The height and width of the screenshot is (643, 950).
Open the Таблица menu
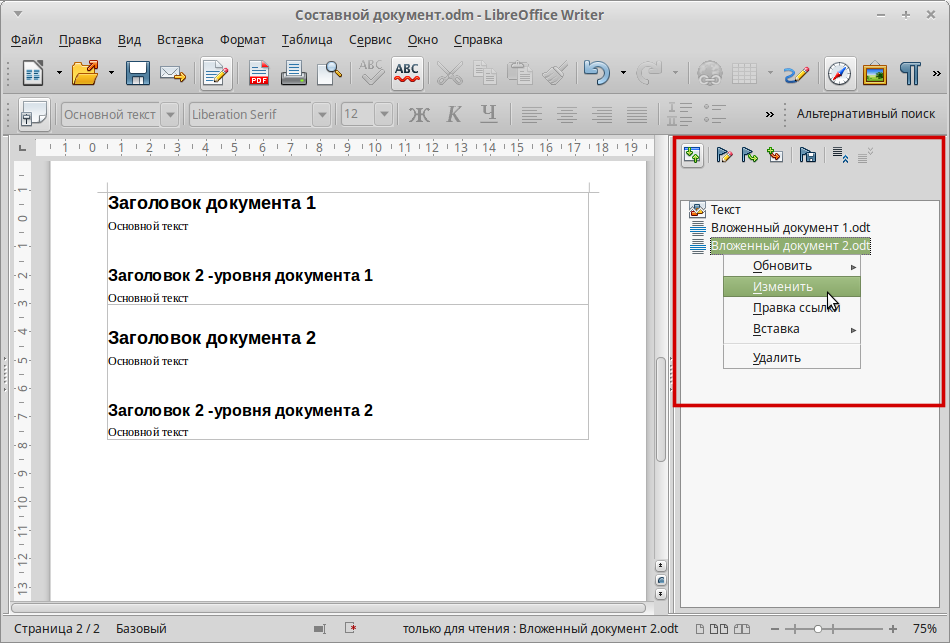point(307,40)
